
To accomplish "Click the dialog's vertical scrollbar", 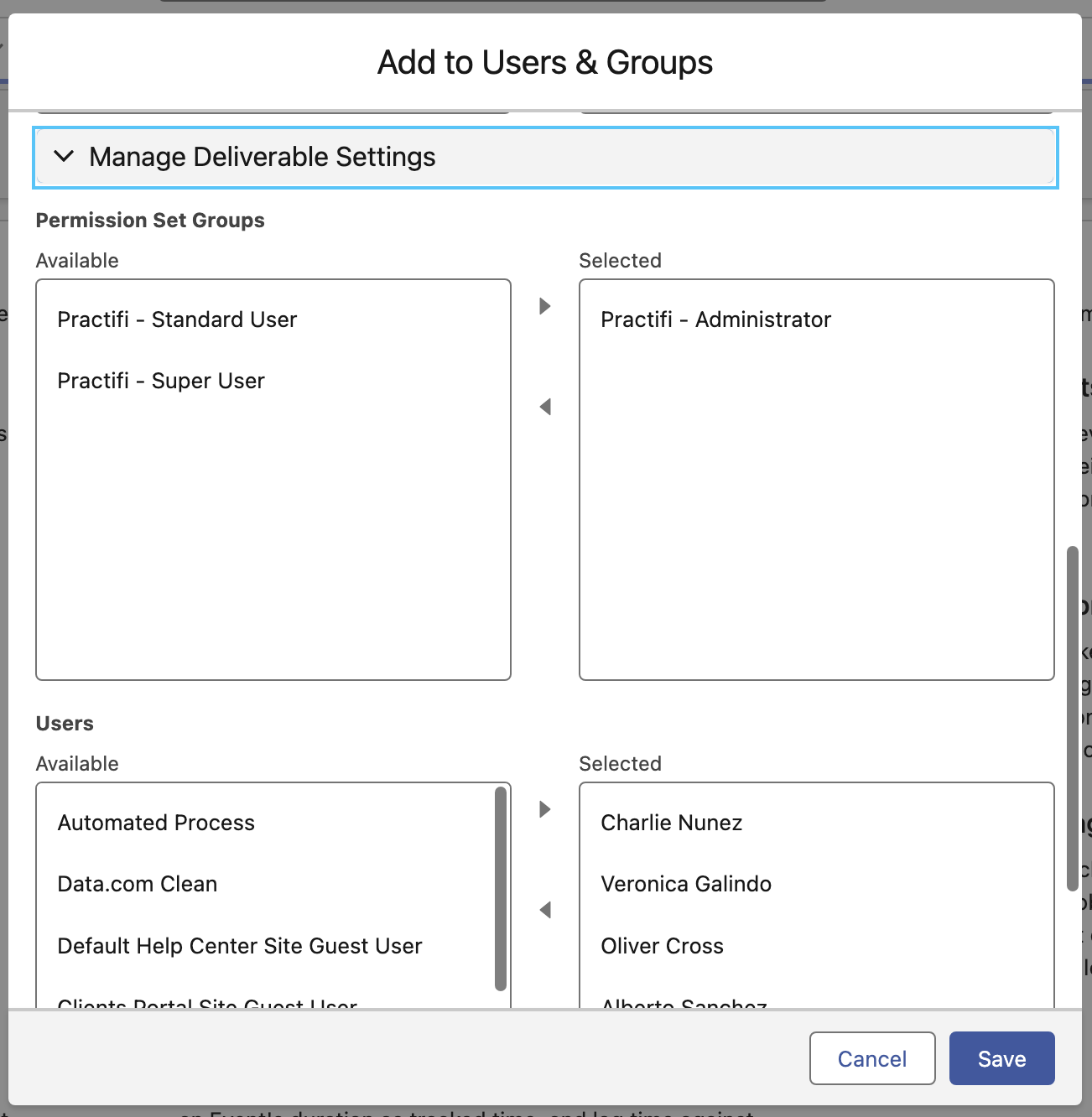I will tap(1072, 719).
